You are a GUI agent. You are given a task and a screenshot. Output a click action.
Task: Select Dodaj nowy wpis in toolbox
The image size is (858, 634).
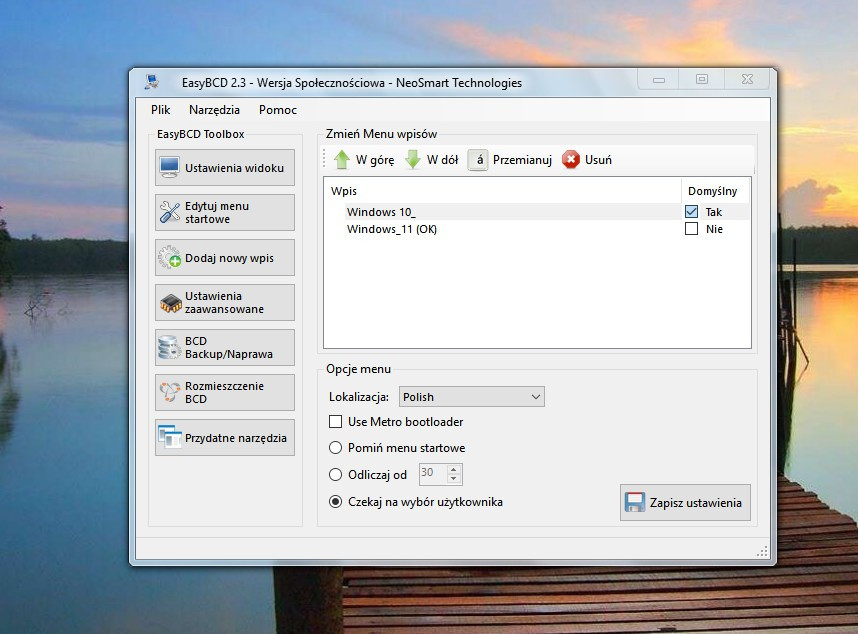[224, 258]
